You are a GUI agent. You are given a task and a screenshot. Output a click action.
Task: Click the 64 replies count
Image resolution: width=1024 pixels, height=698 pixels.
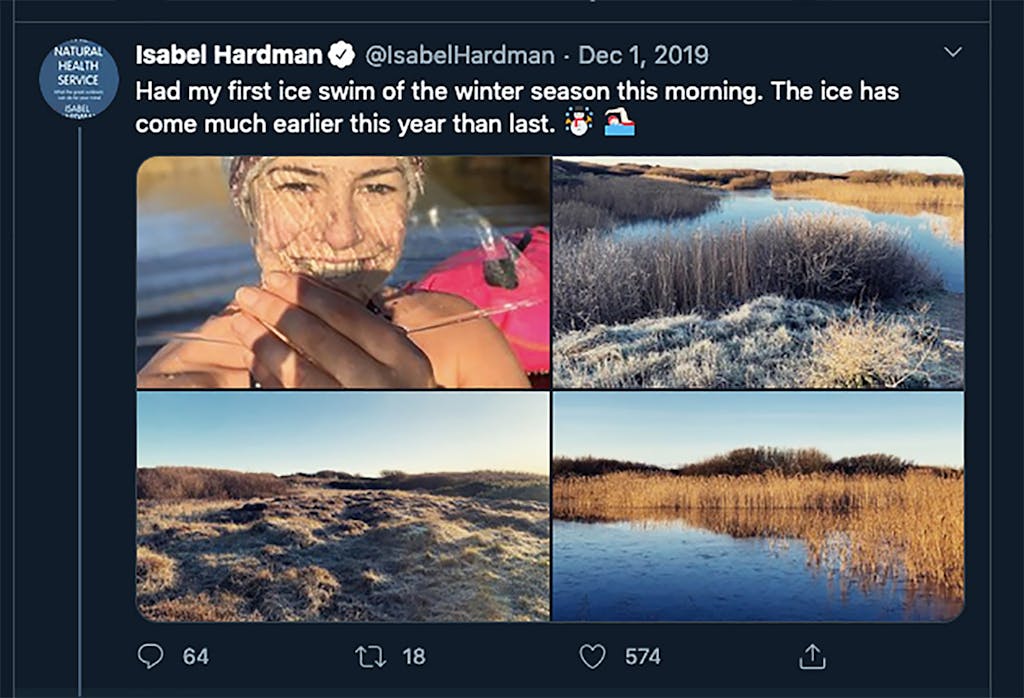pos(195,656)
